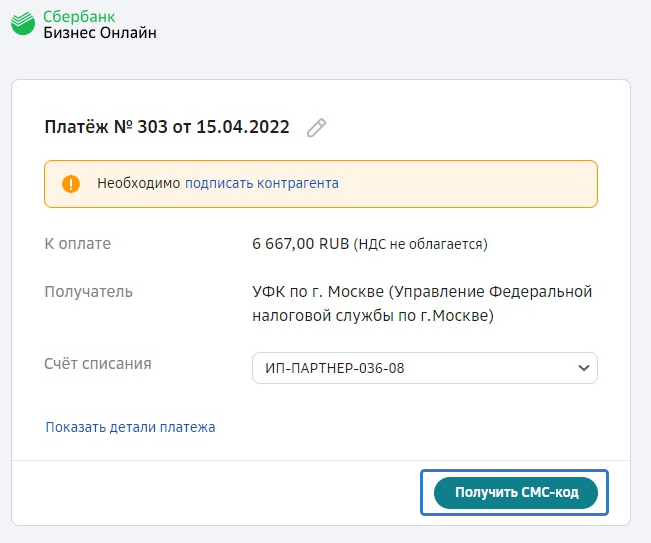The height and width of the screenshot is (543, 651).
Task: Click the «К оплате» label
Action: [78, 243]
